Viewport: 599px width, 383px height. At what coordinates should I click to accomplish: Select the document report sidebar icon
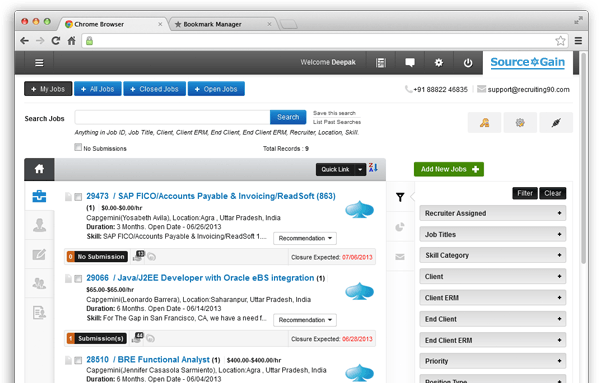[x=39, y=313]
